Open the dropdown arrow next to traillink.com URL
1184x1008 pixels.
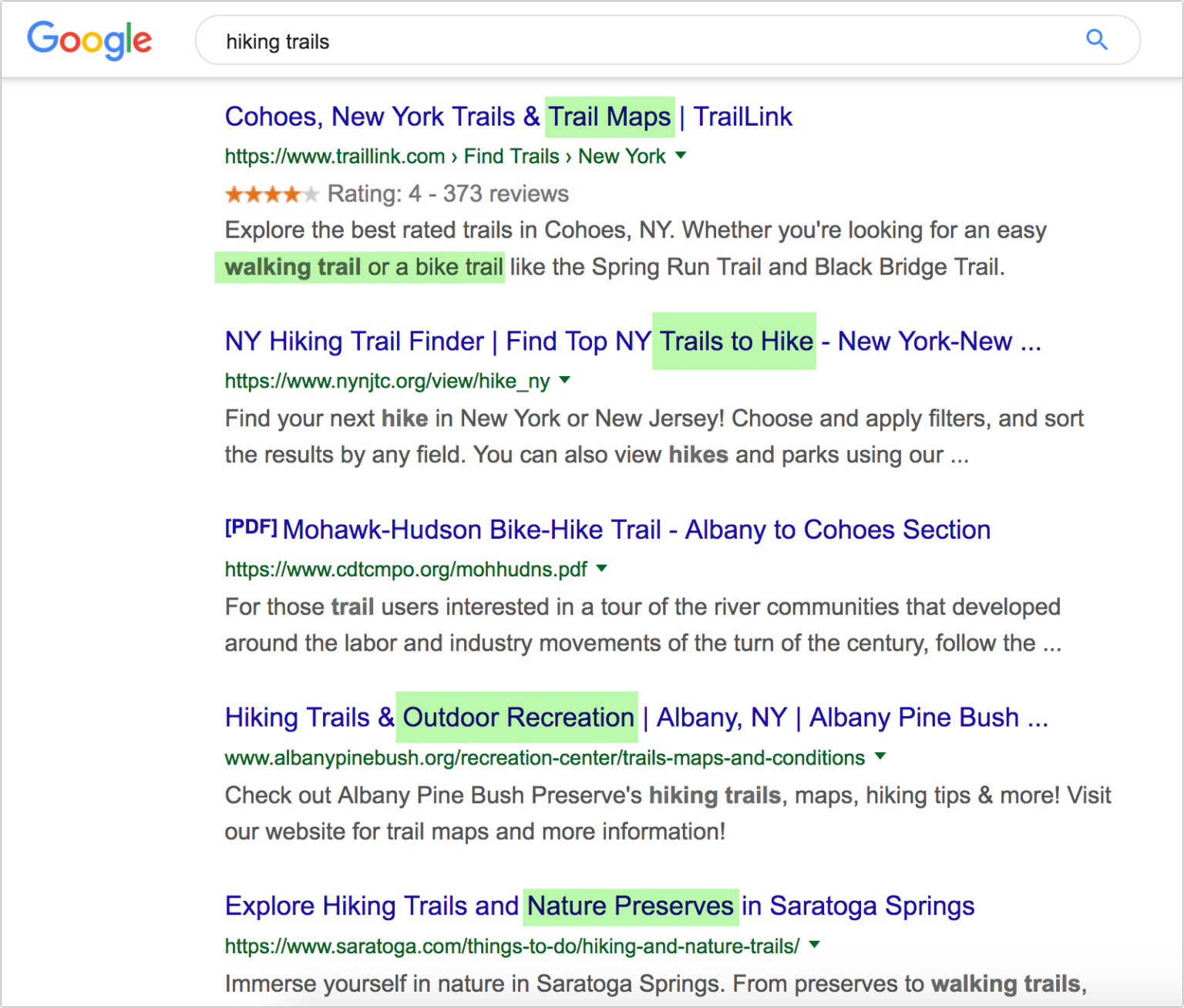[x=681, y=156]
